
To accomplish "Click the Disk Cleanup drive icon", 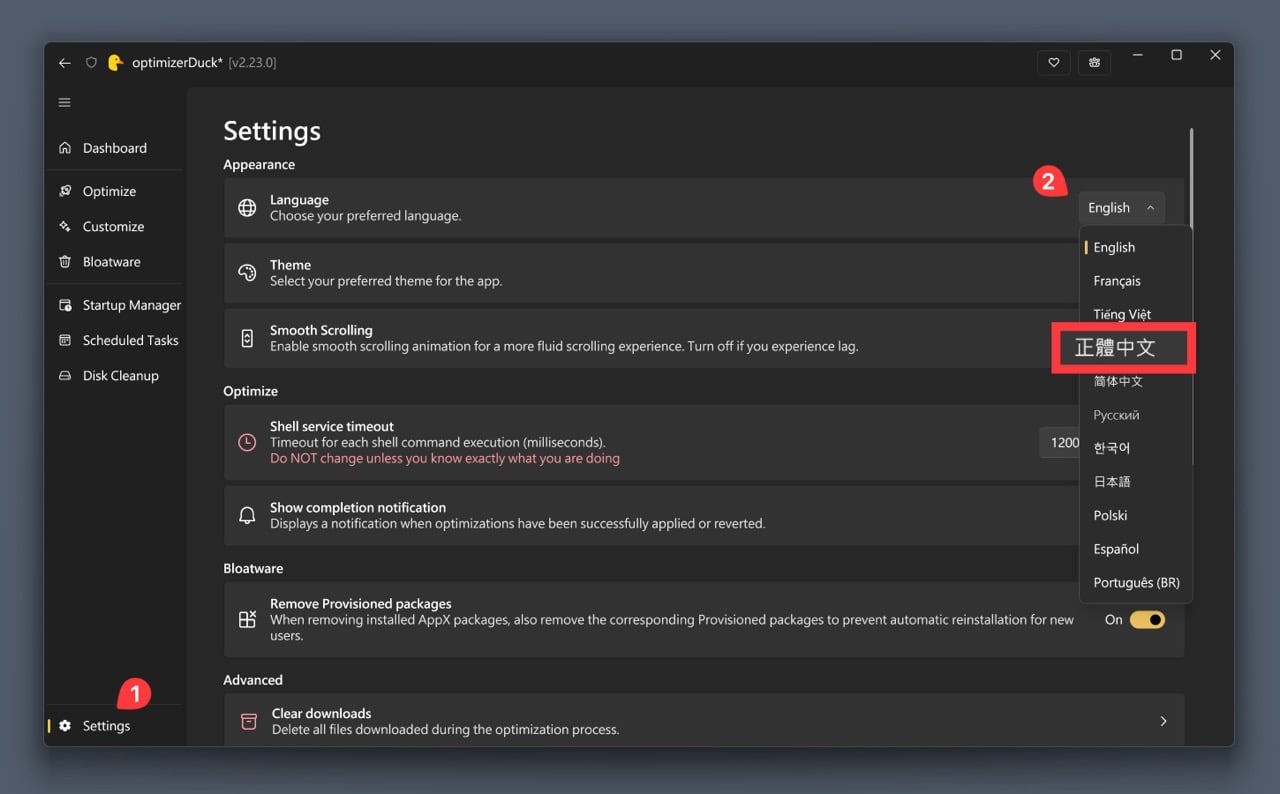I will [x=65, y=376].
